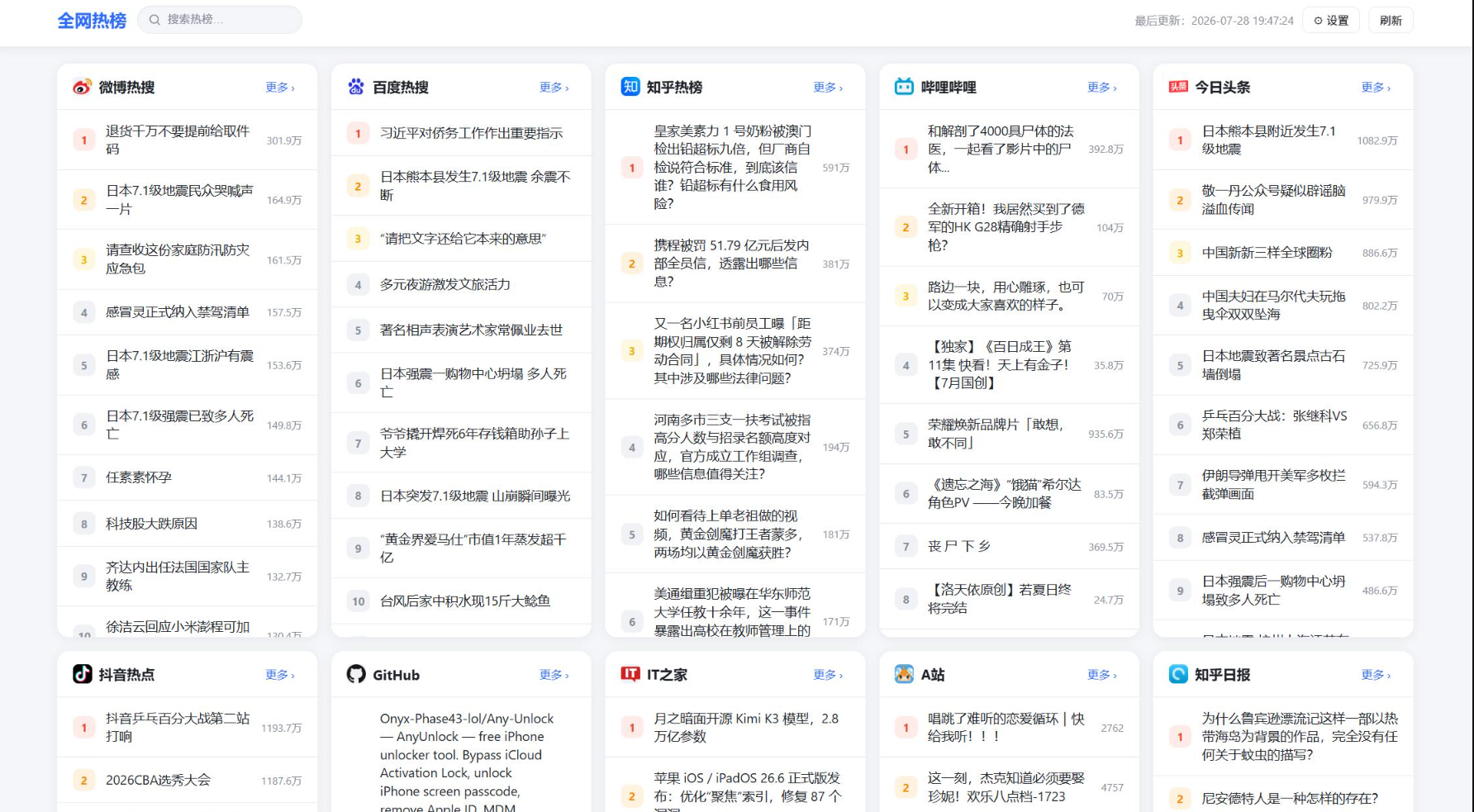The image size is (1474, 812).
Task: Open 皇家美素力1号奶粉 Zhihu question
Action: coord(735,168)
